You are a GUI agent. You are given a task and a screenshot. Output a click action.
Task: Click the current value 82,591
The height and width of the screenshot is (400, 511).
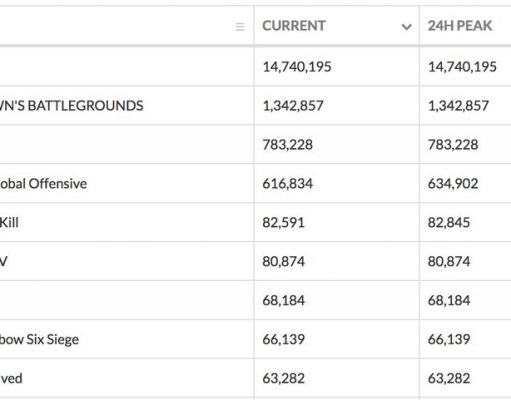point(283,222)
